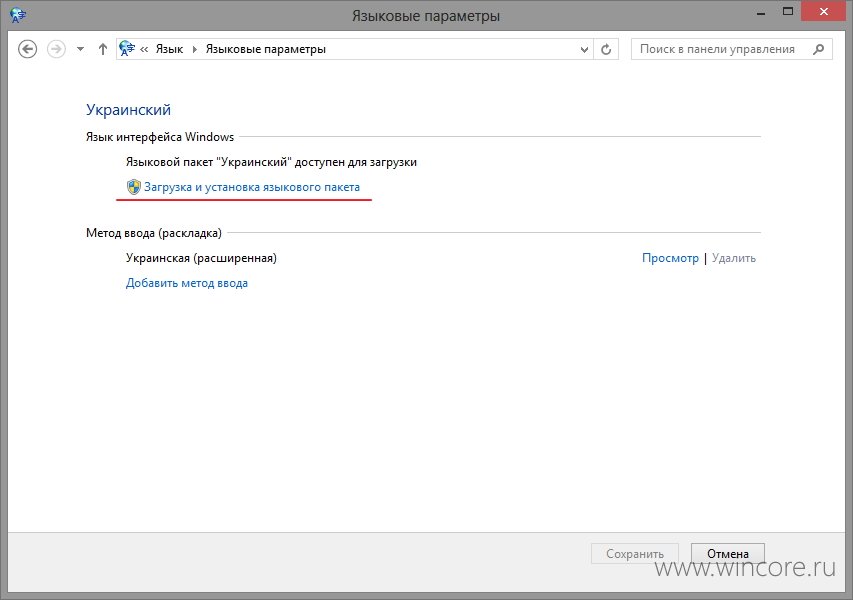Click the window title bar language icon
Screen dimensions: 853x600
point(18,15)
